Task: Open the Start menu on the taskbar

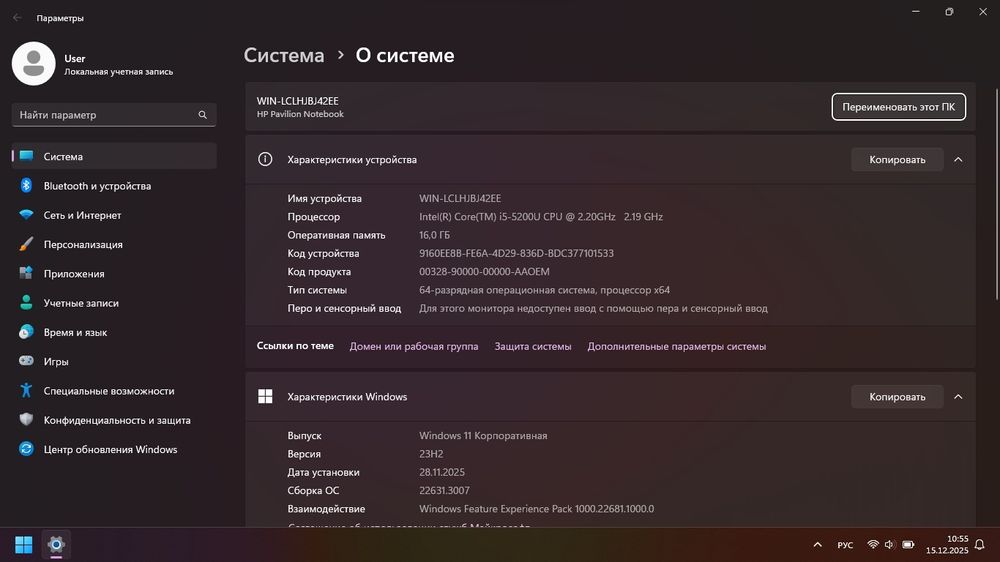Action: tap(24, 545)
